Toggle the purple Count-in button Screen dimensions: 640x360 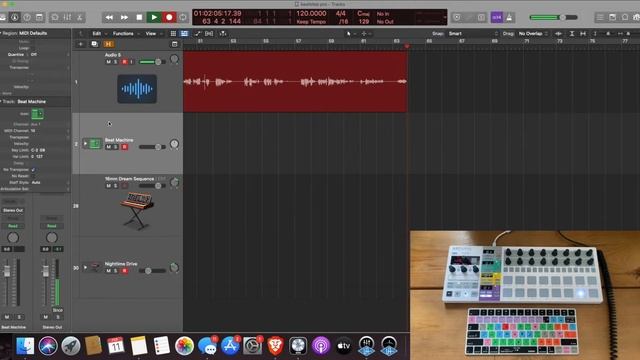tap(497, 18)
